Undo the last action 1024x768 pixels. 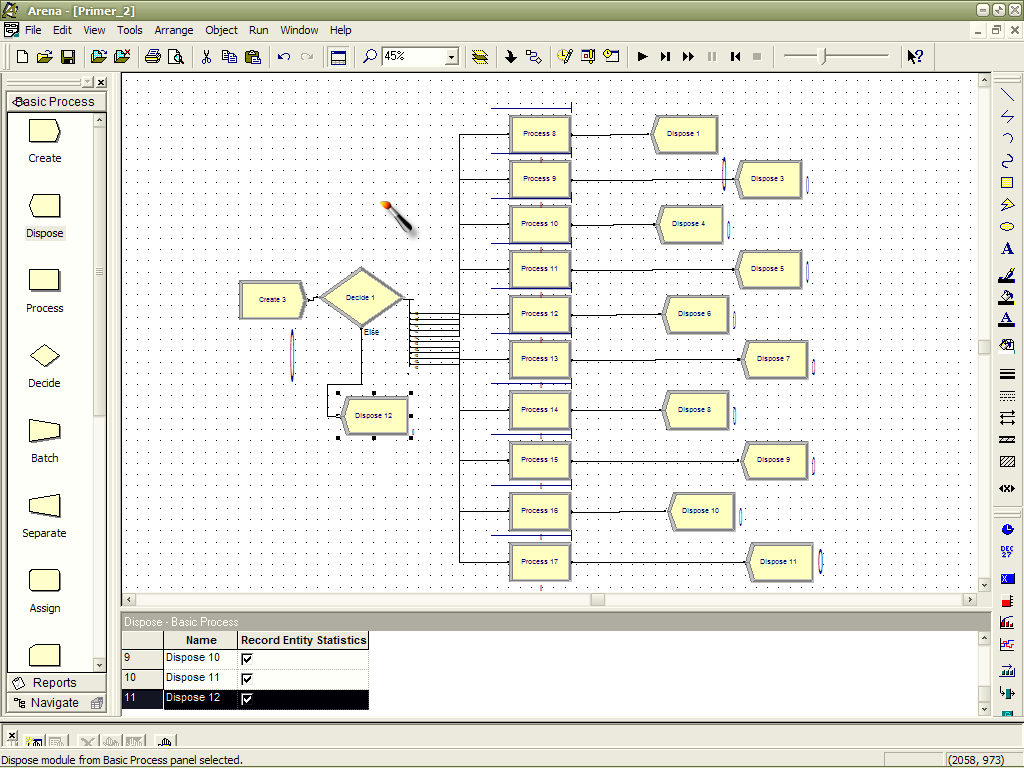point(283,57)
